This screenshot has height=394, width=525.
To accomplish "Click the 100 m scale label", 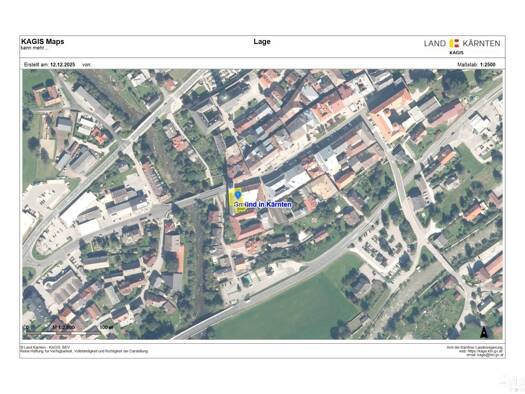I will click(x=105, y=327).
